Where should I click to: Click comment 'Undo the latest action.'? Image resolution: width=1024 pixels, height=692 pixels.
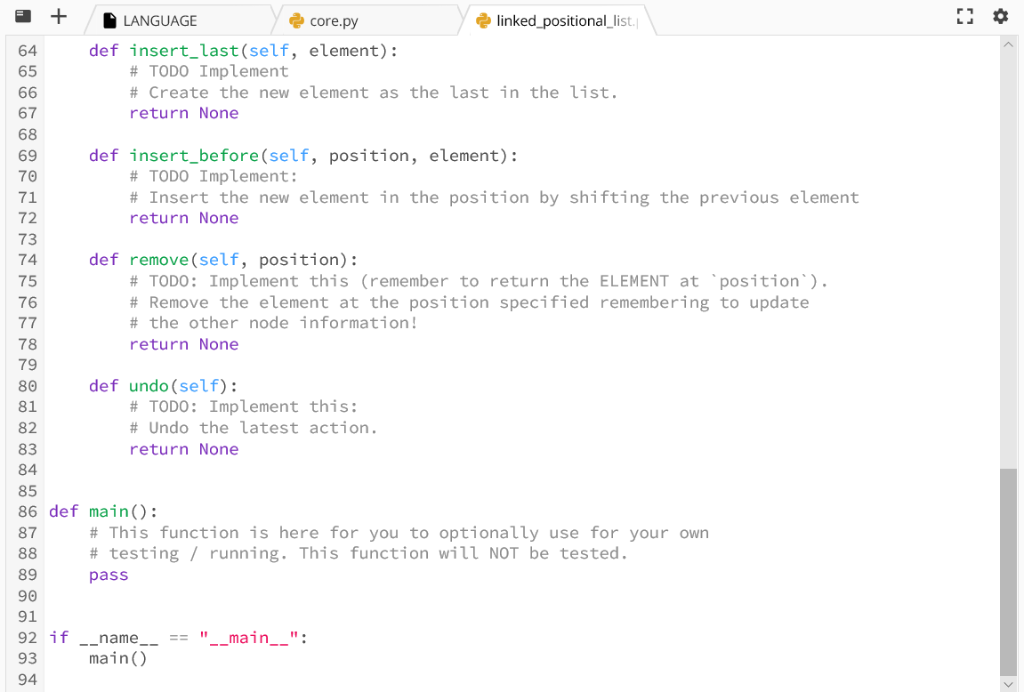[x=253, y=428]
